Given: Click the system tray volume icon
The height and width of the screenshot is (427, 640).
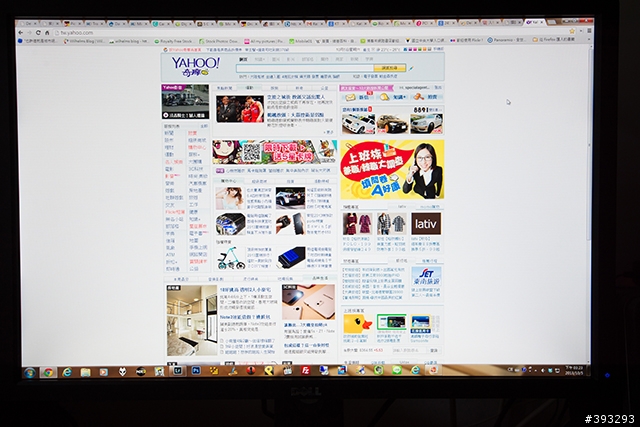Looking at the screenshot, I should 542,370.
